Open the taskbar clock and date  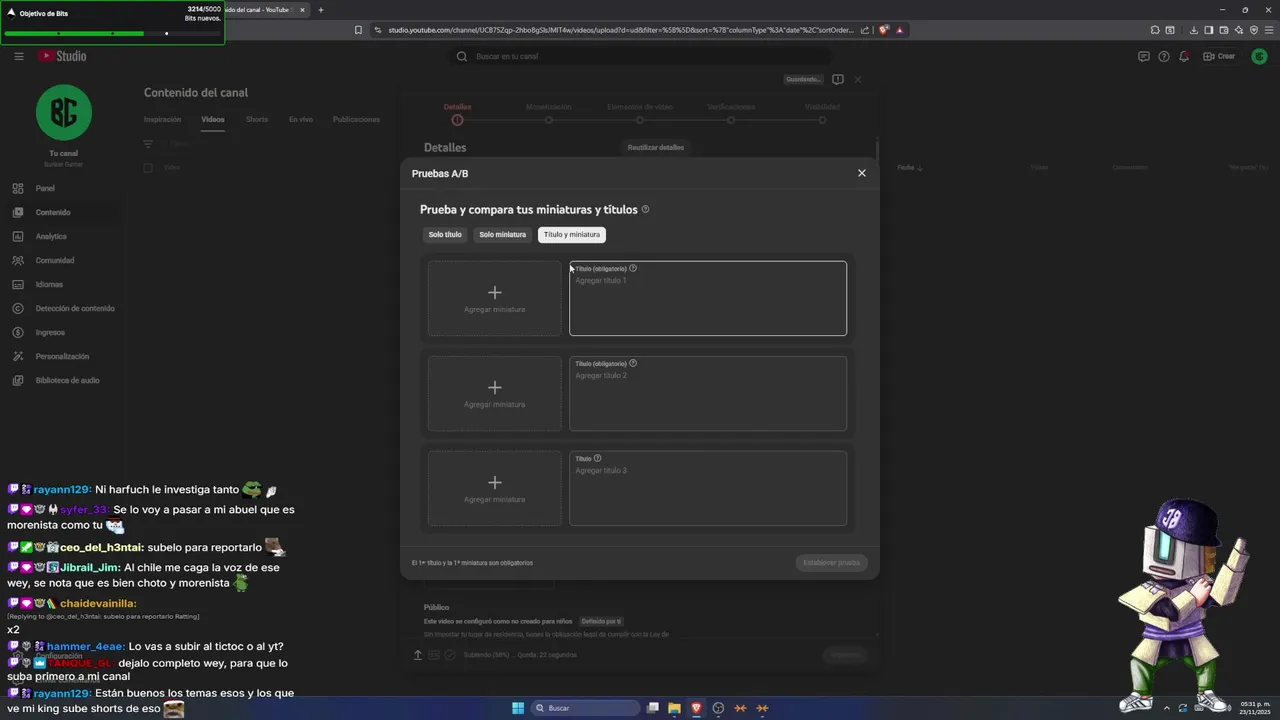[x=1255, y=708]
